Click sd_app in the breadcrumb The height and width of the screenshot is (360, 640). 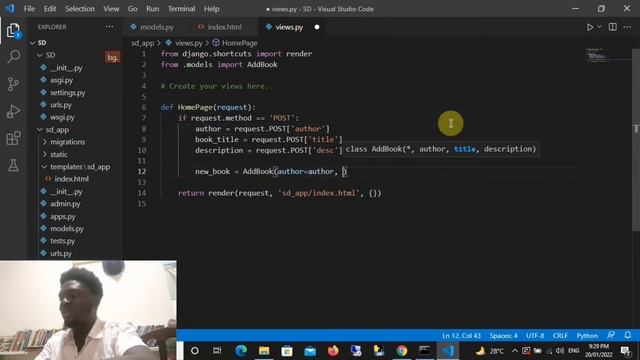point(142,43)
